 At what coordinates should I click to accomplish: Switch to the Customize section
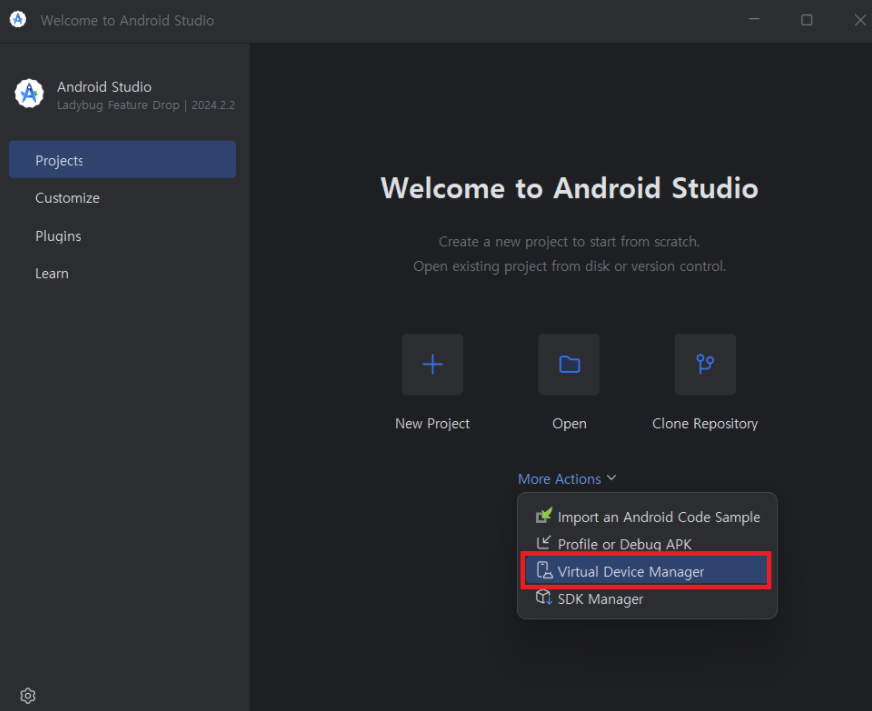tap(122, 198)
